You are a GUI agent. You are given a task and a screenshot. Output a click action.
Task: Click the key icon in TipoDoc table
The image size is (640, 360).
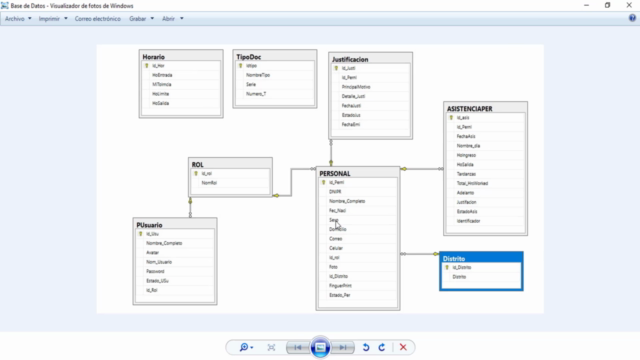click(240, 66)
